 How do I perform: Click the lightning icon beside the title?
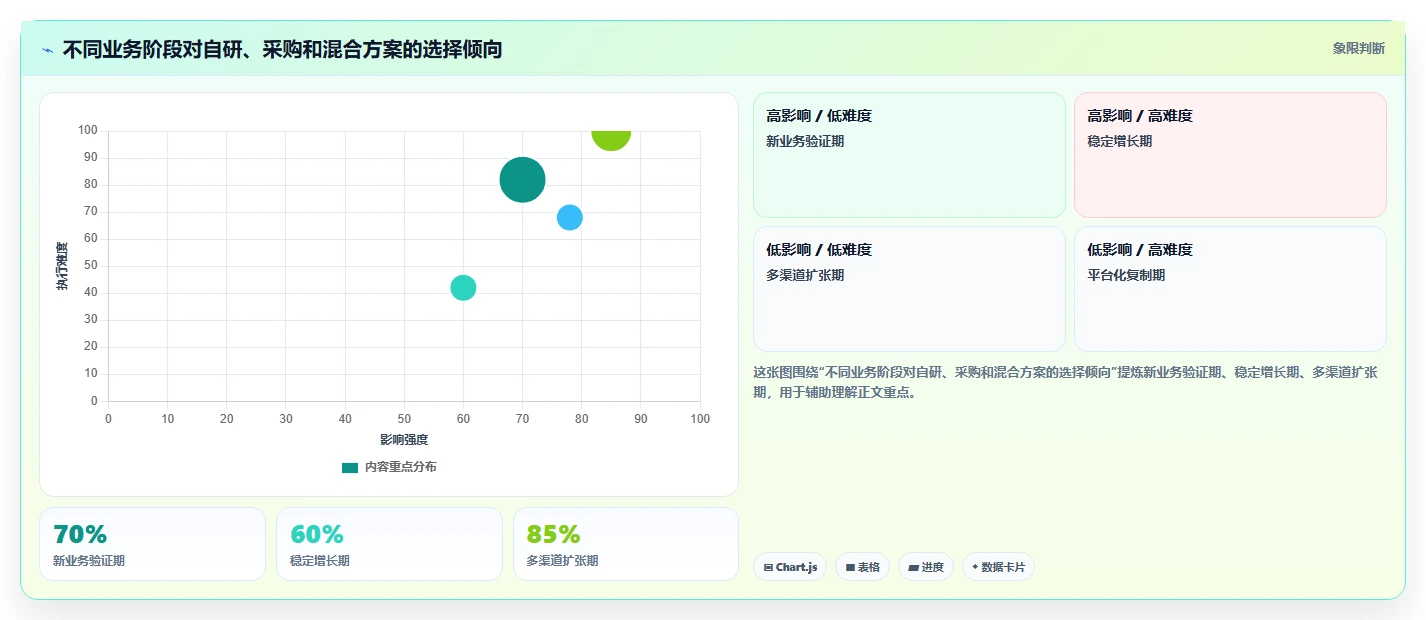[47, 49]
